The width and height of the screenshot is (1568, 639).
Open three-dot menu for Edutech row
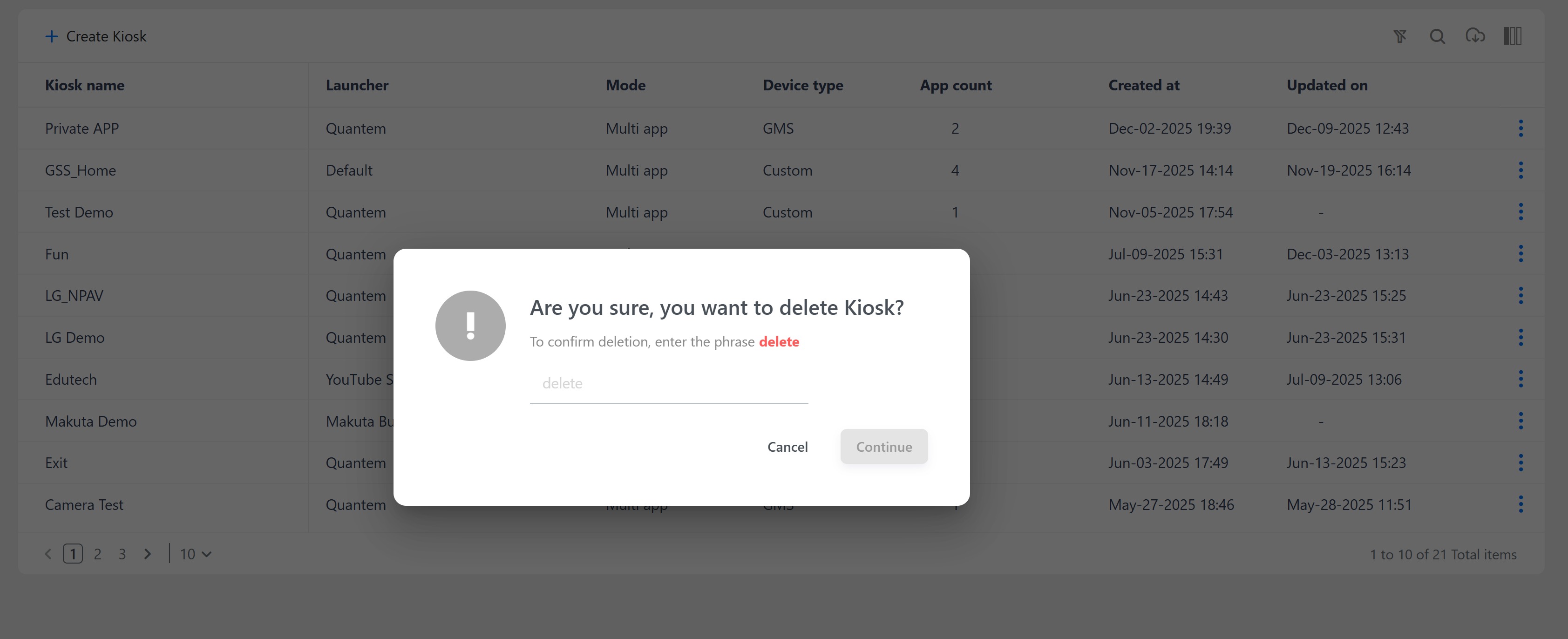pos(1520,379)
